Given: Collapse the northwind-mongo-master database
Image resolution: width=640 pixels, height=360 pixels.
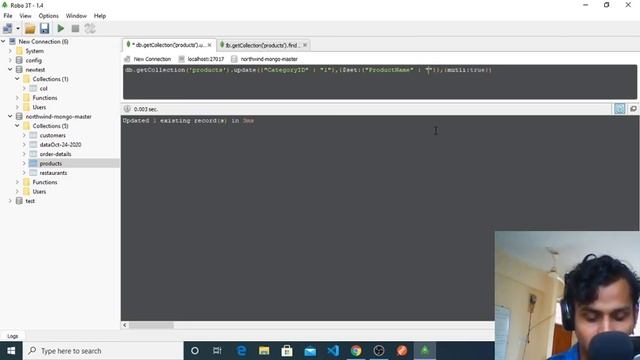Looking at the screenshot, I should [x=10, y=116].
